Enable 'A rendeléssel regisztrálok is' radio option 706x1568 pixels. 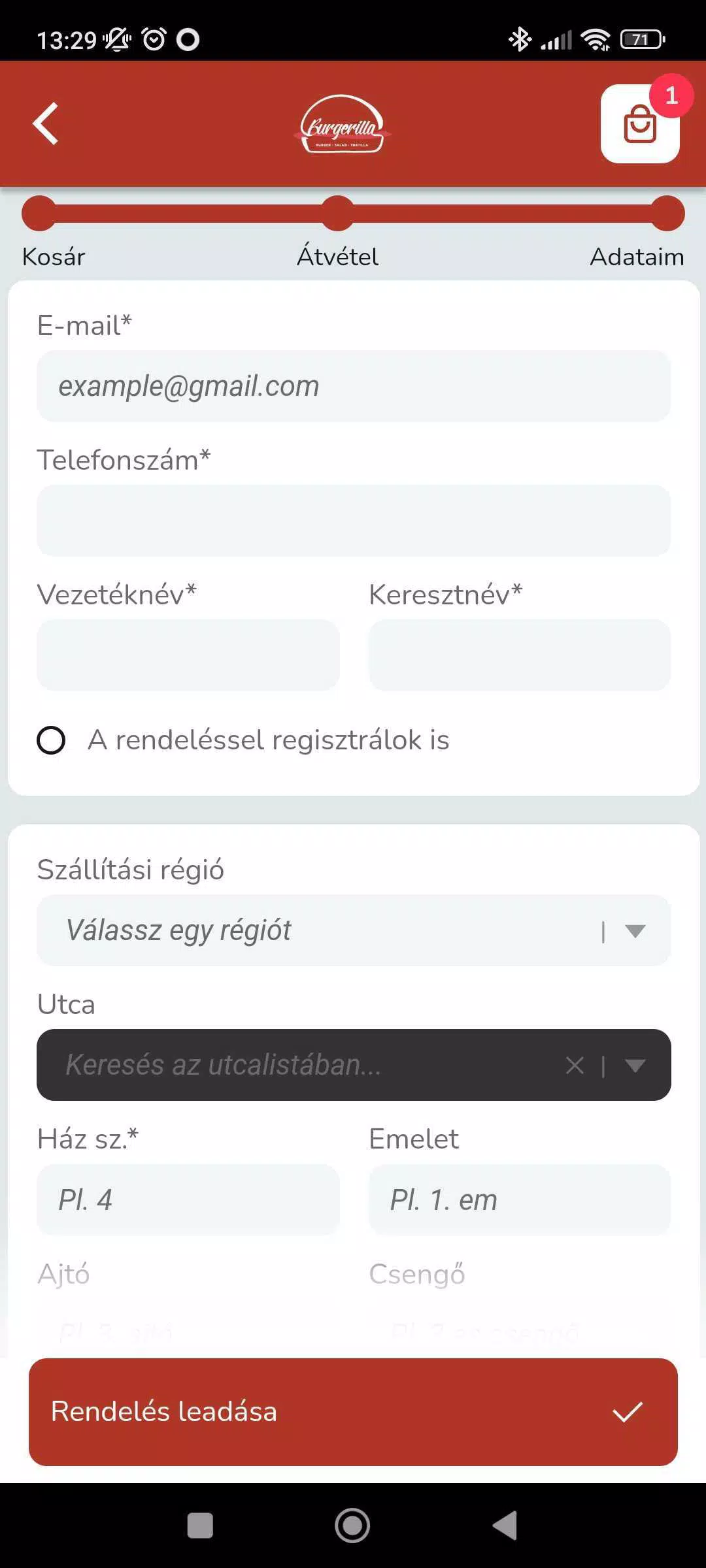pos(51,740)
